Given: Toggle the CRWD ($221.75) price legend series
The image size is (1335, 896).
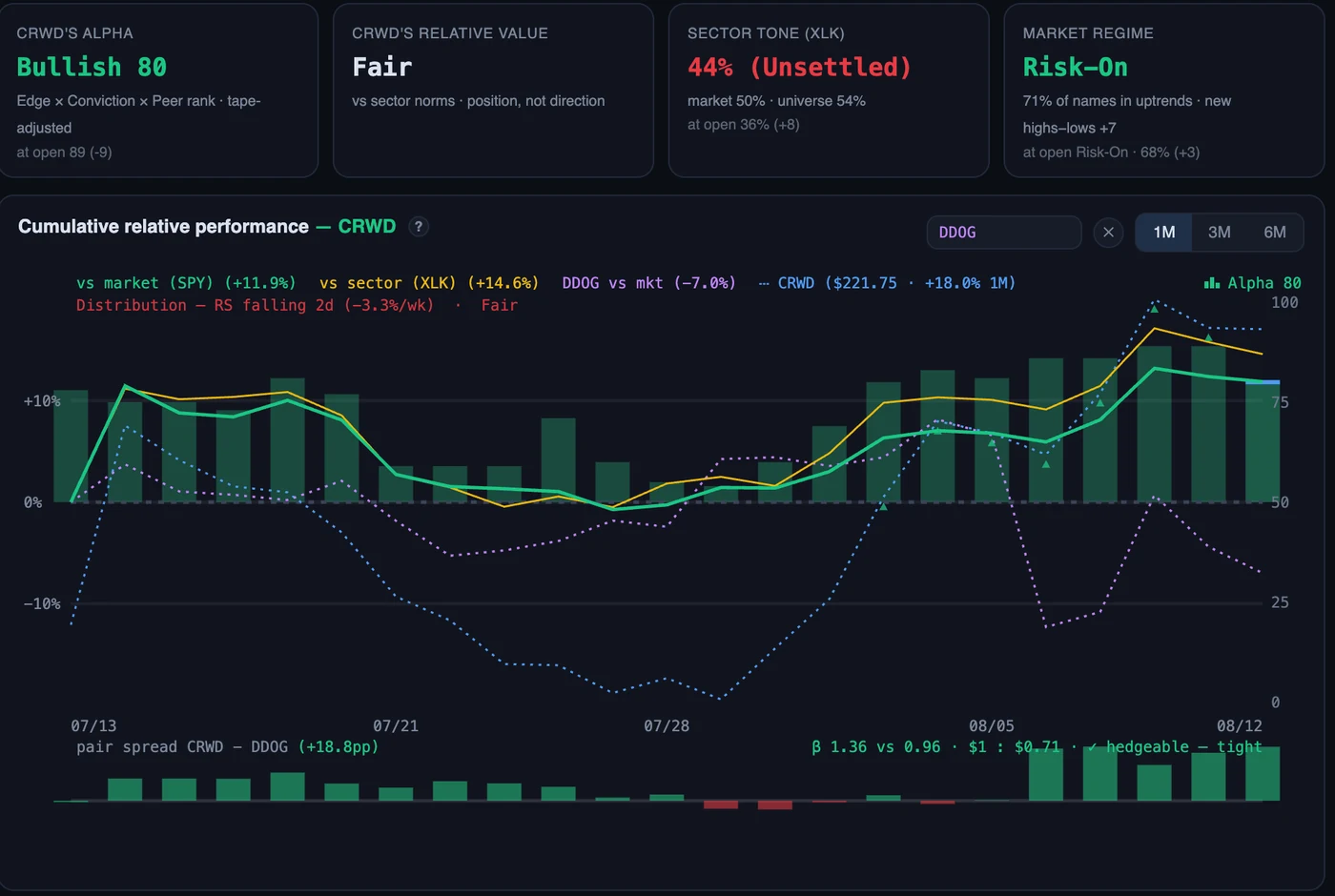Looking at the screenshot, I should [887, 283].
